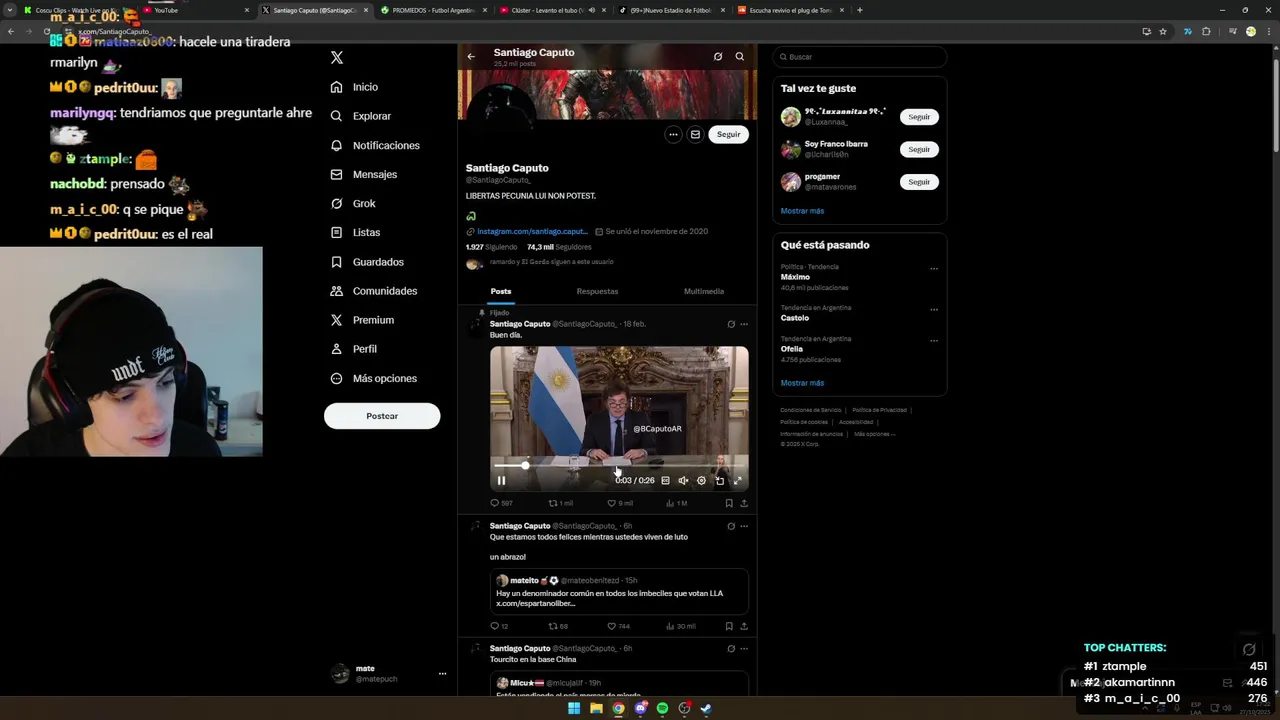The width and height of the screenshot is (1280, 720).
Task: Enter fullscreen on the video
Action: (738, 480)
